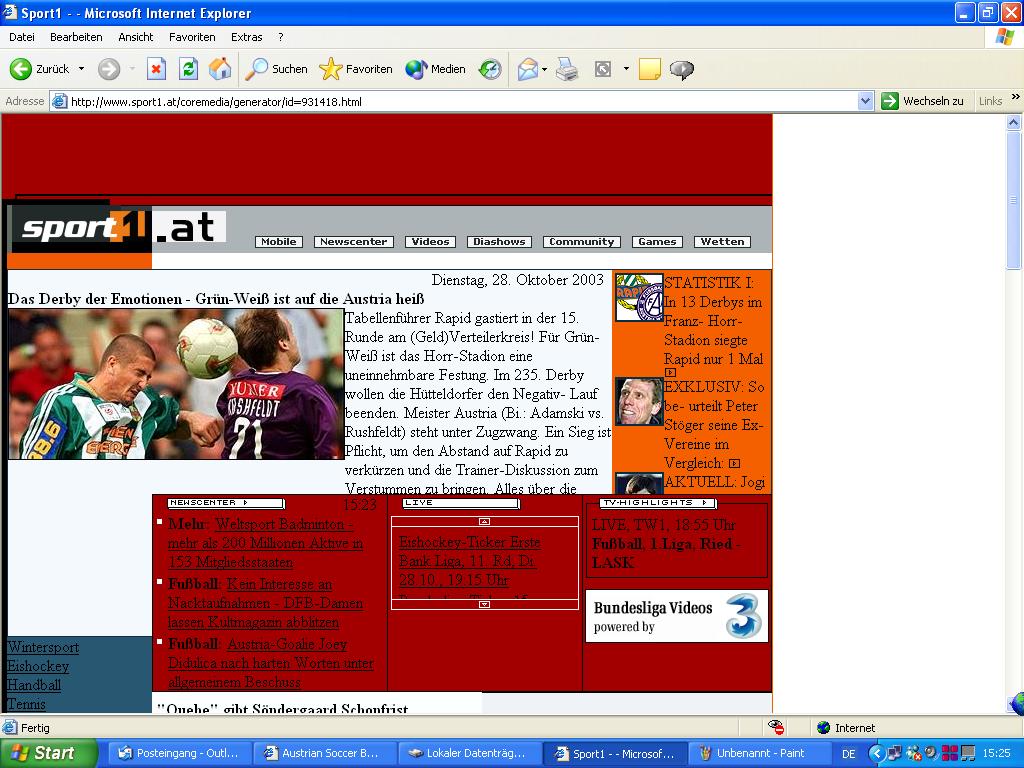This screenshot has height=768, width=1024.
Task: Open Favoriten star toolbar button
Action: 356,69
